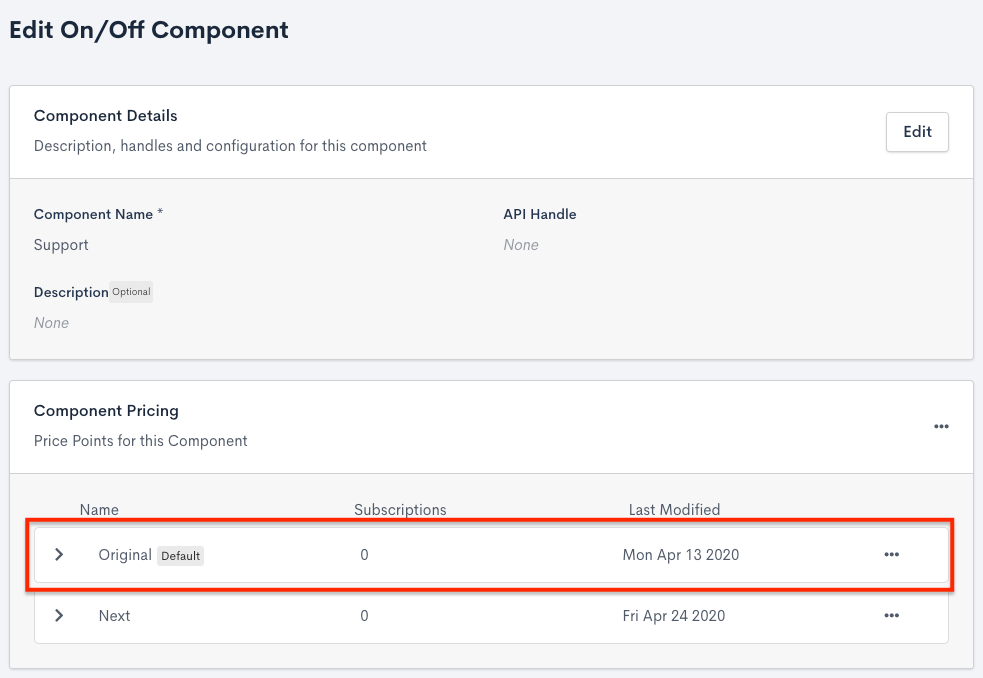Expand the Next price point row
The height and width of the screenshot is (678, 983).
coord(59,616)
